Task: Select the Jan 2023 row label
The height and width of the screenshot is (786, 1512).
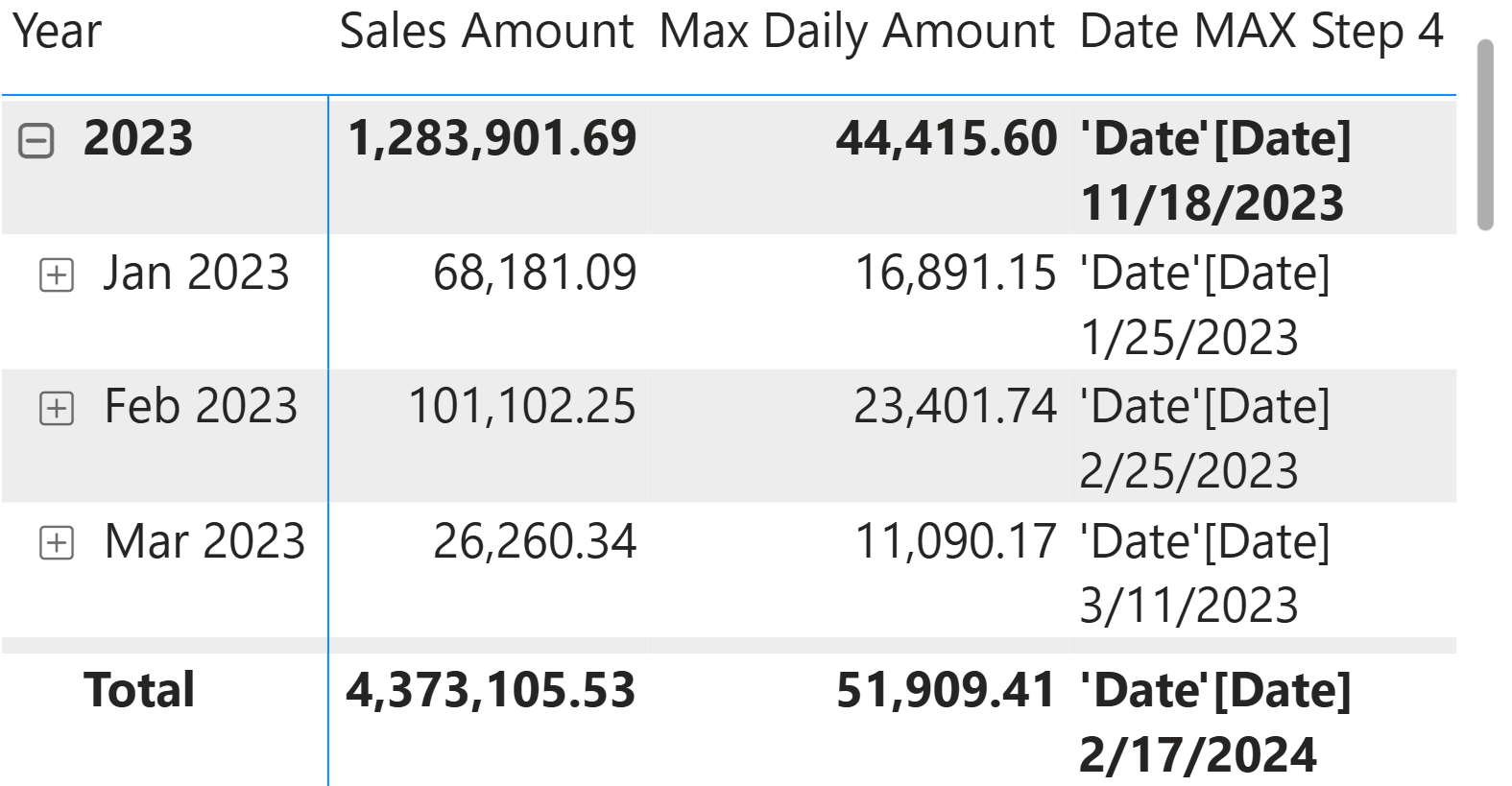Action: tap(196, 273)
